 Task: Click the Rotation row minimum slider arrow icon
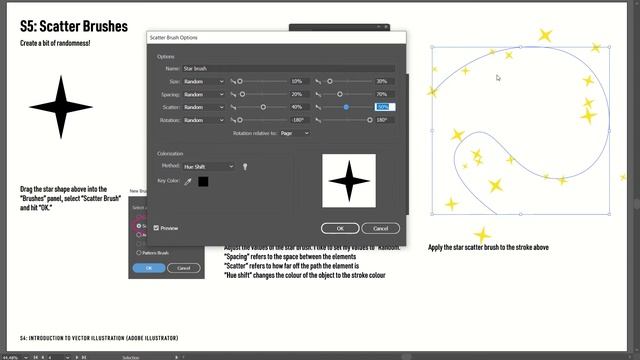[233, 120]
